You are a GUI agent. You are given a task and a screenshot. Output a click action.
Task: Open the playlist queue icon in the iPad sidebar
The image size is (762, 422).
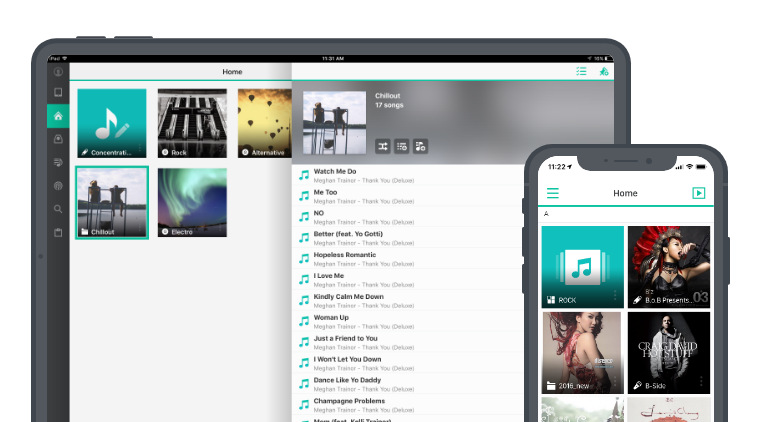tap(58, 162)
